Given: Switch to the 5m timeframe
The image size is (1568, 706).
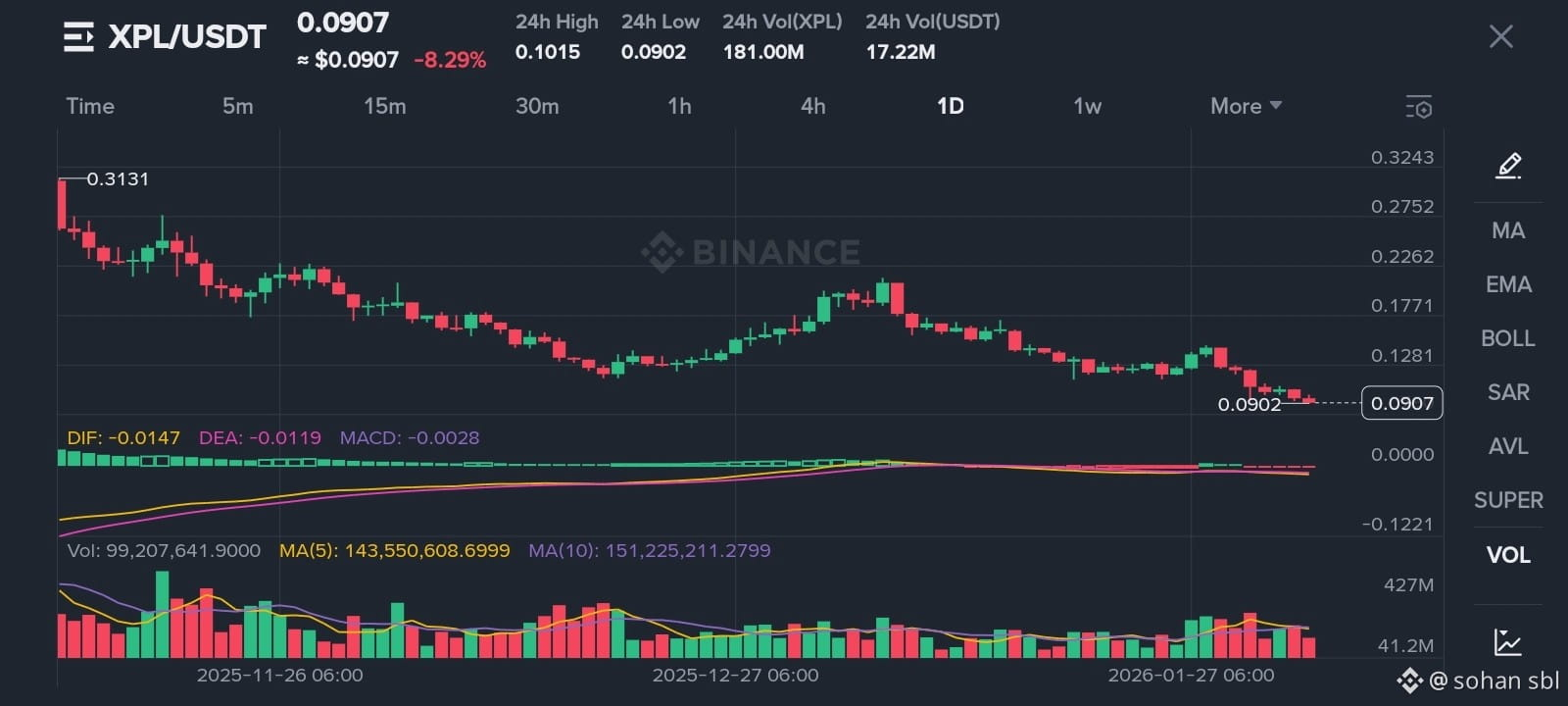Looking at the screenshot, I should pos(237,106).
